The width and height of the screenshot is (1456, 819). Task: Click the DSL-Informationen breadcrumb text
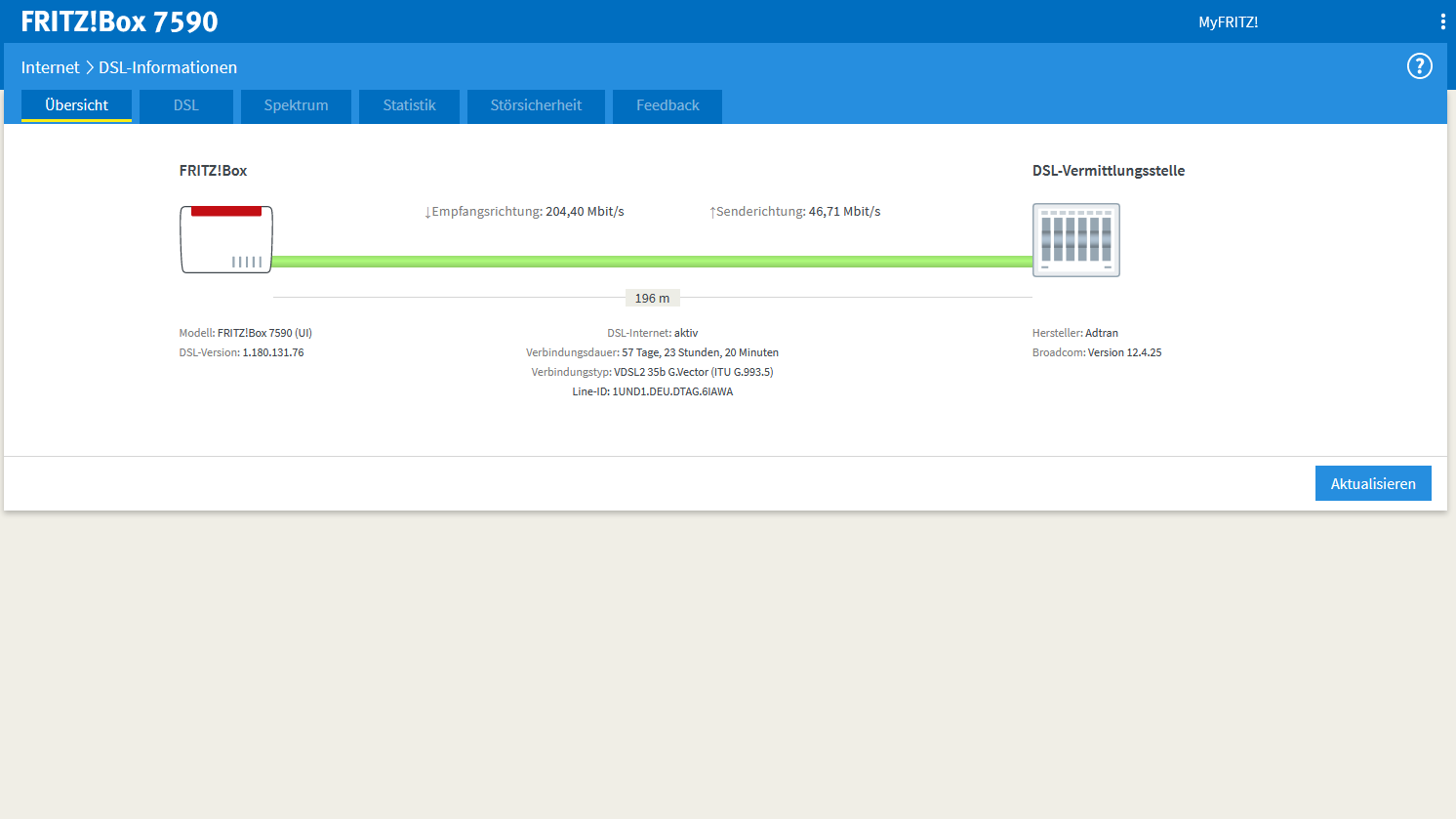click(x=168, y=67)
